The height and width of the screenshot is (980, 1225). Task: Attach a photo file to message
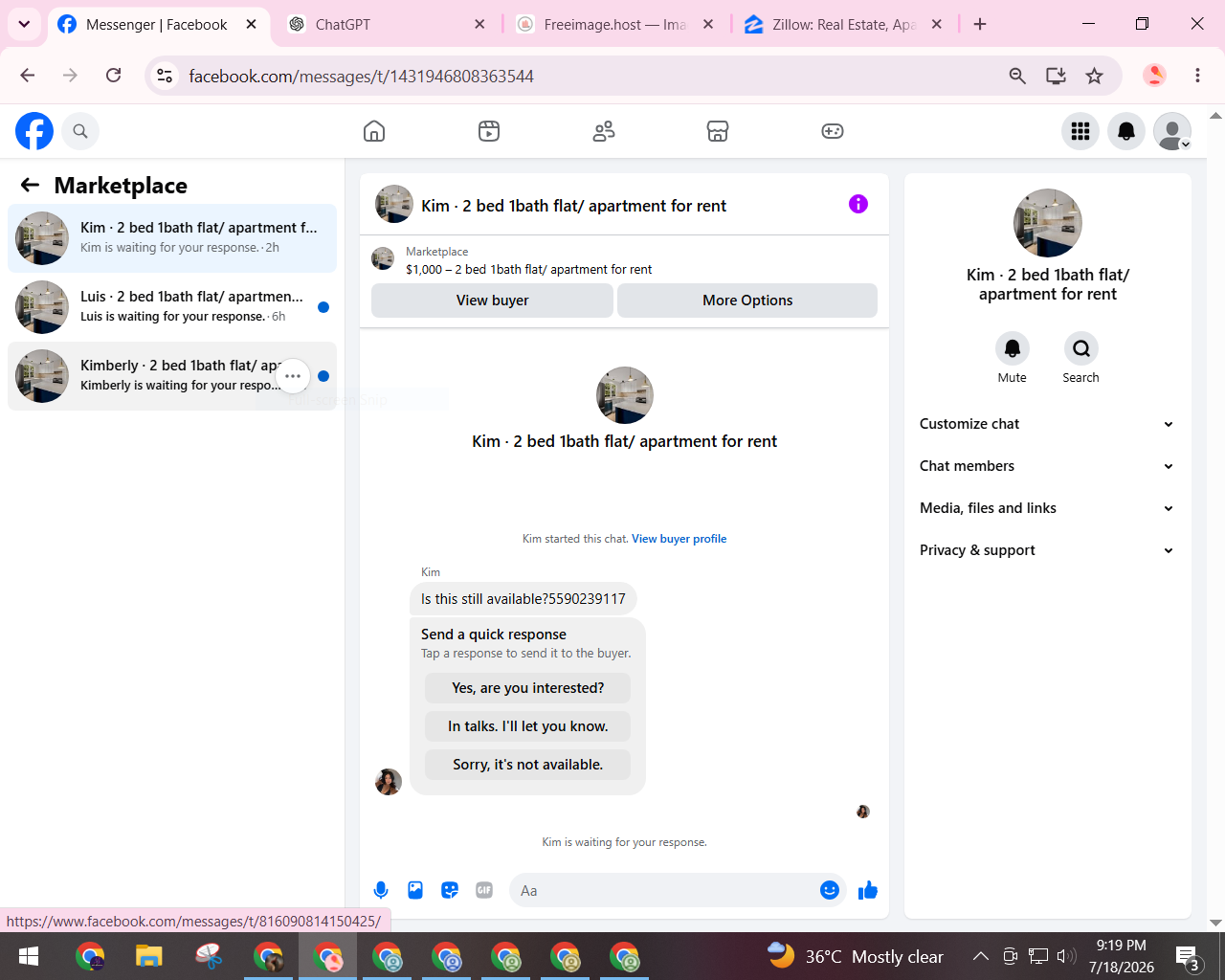pyautogui.click(x=415, y=891)
